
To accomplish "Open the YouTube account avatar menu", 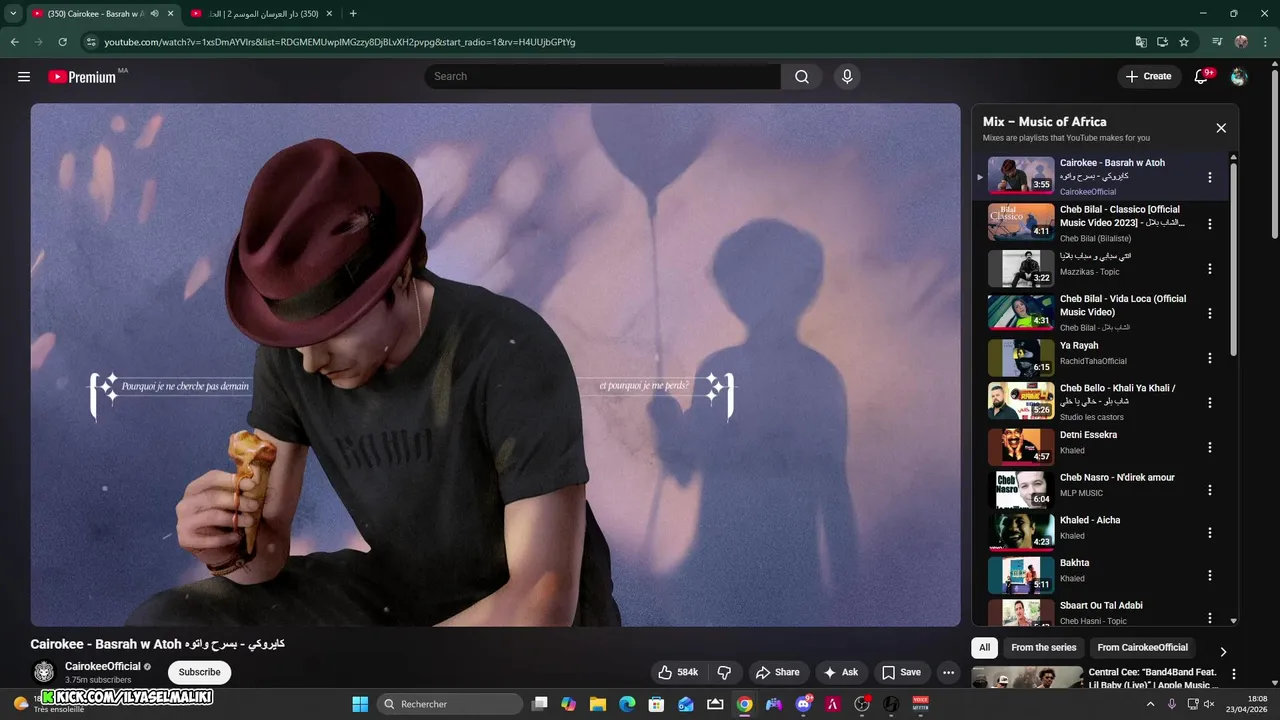I will pyautogui.click(x=1239, y=77).
